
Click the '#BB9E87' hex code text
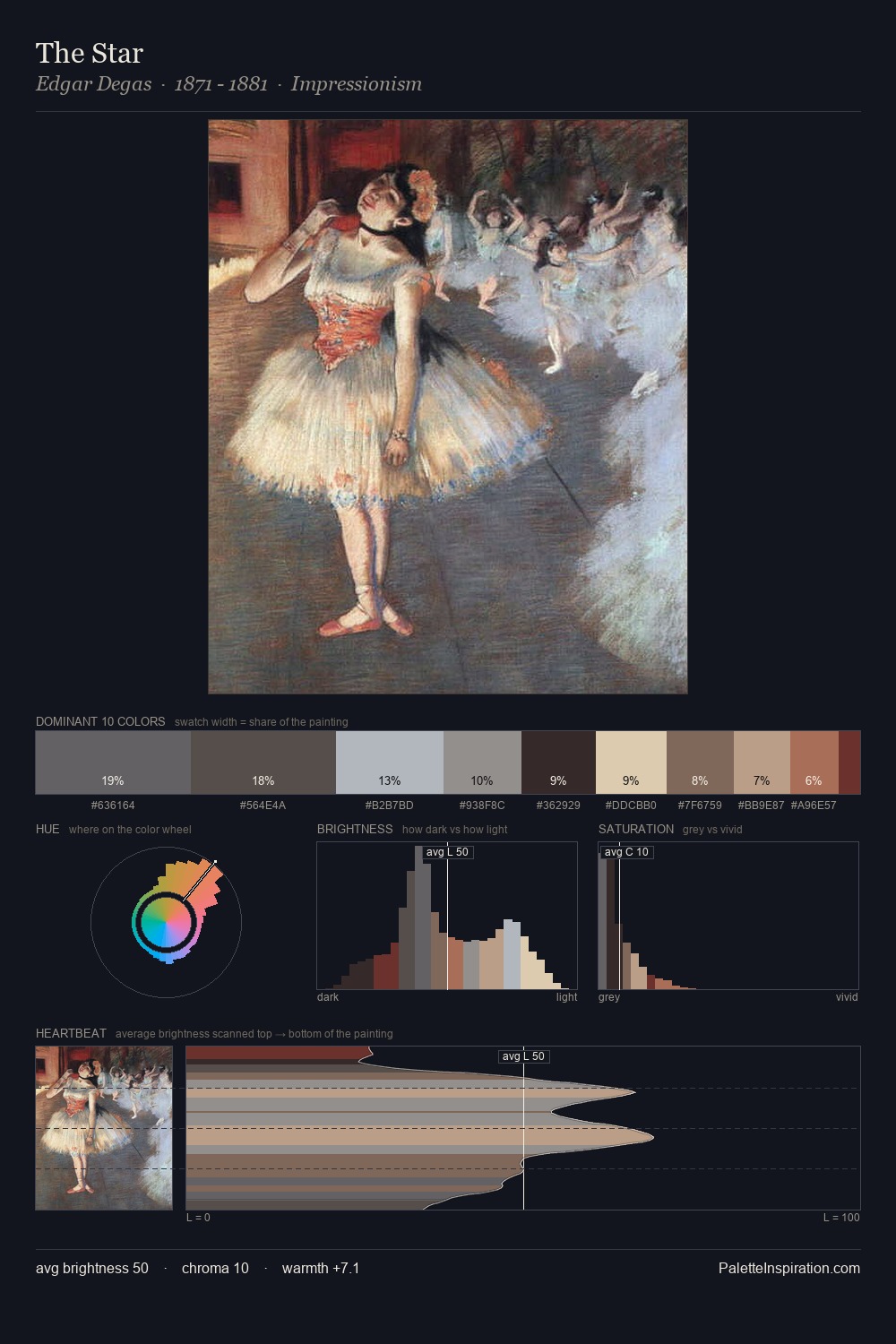[761, 806]
